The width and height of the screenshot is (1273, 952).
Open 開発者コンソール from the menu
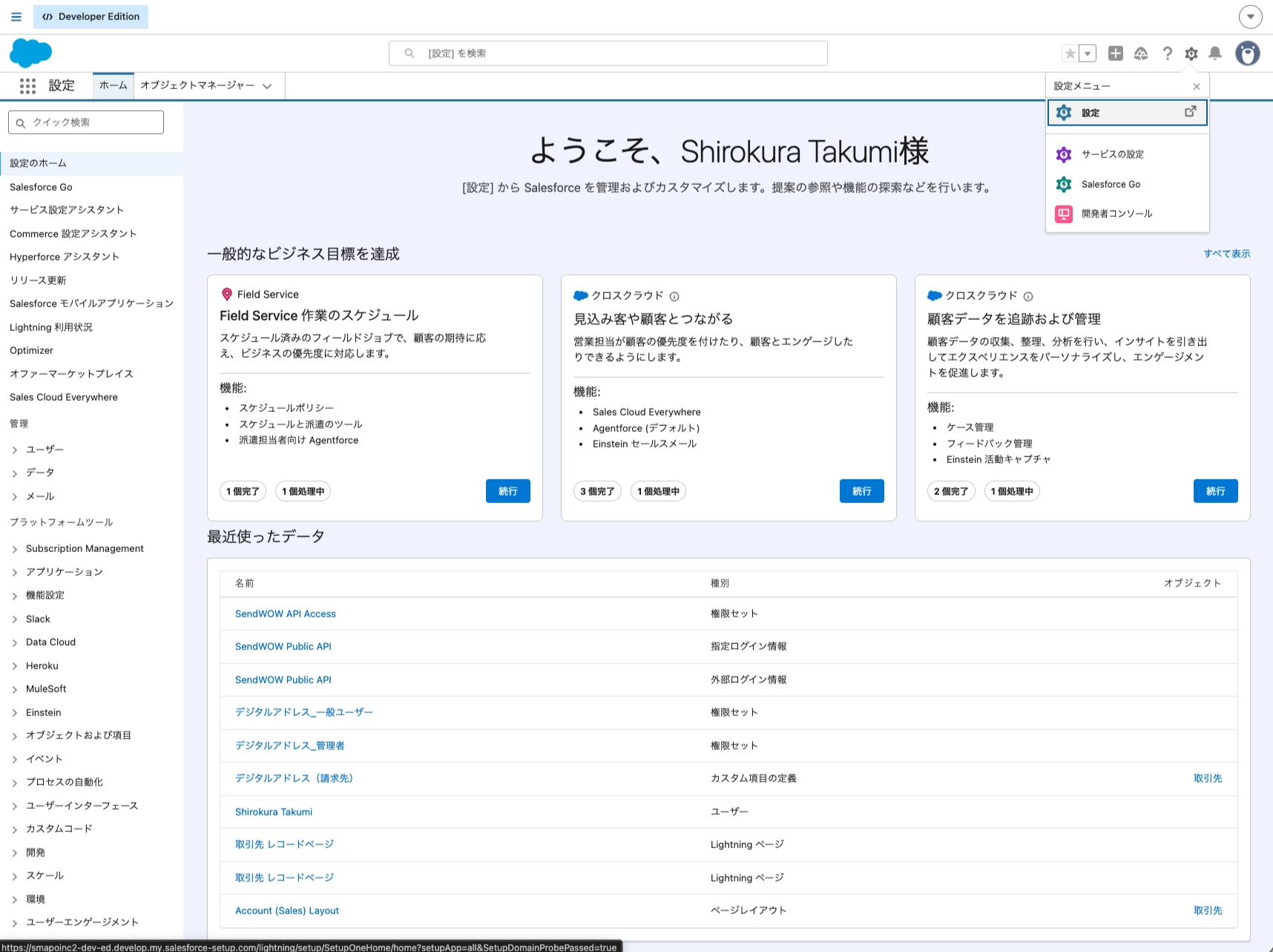tap(1127, 214)
